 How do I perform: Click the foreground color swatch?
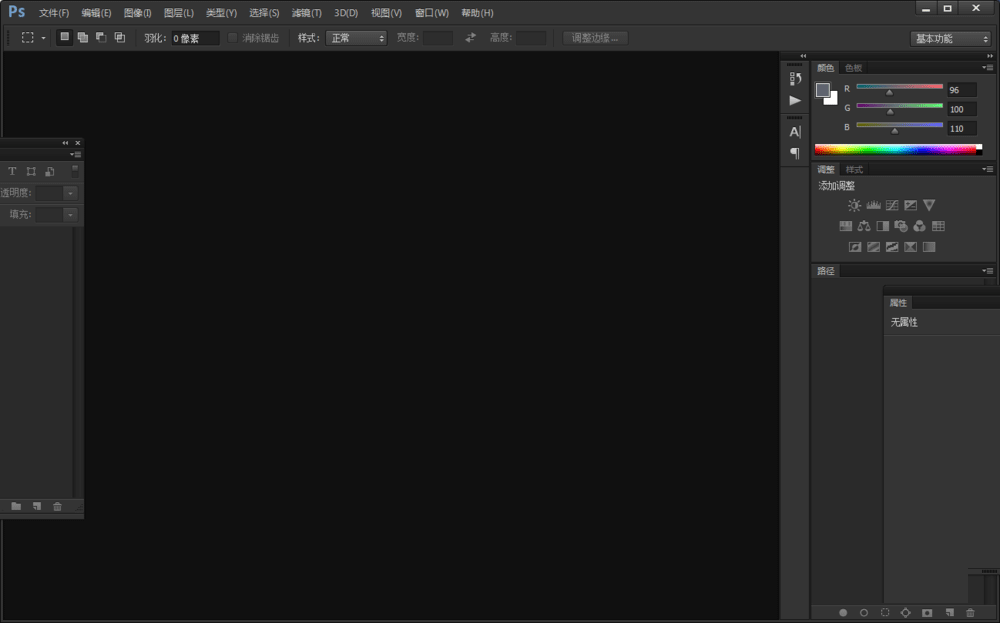[x=822, y=90]
